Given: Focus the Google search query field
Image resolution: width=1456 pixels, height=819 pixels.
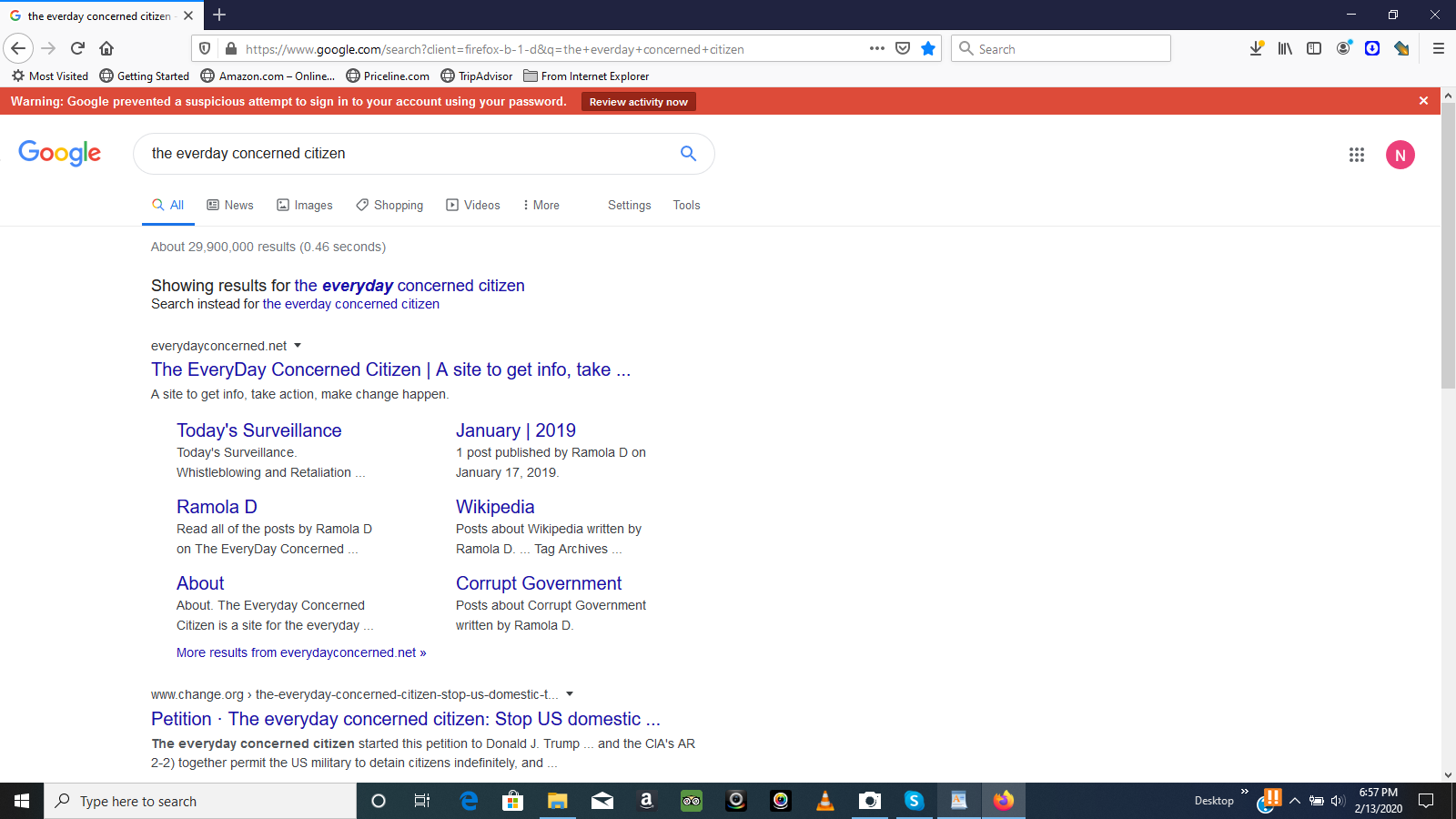Looking at the screenshot, I should [409, 154].
